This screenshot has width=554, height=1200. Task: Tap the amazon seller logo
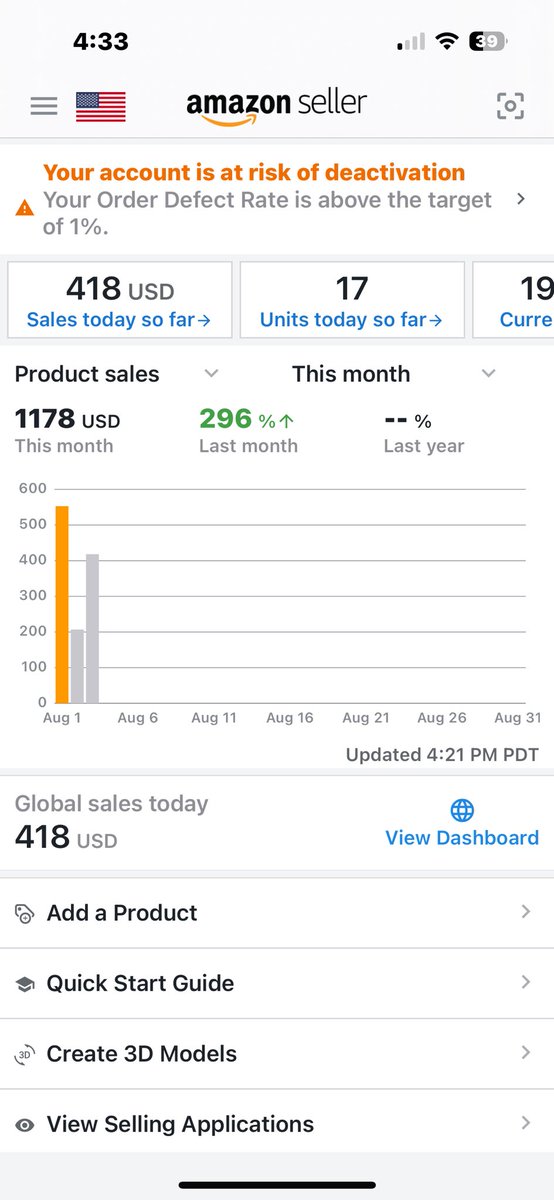(x=277, y=106)
